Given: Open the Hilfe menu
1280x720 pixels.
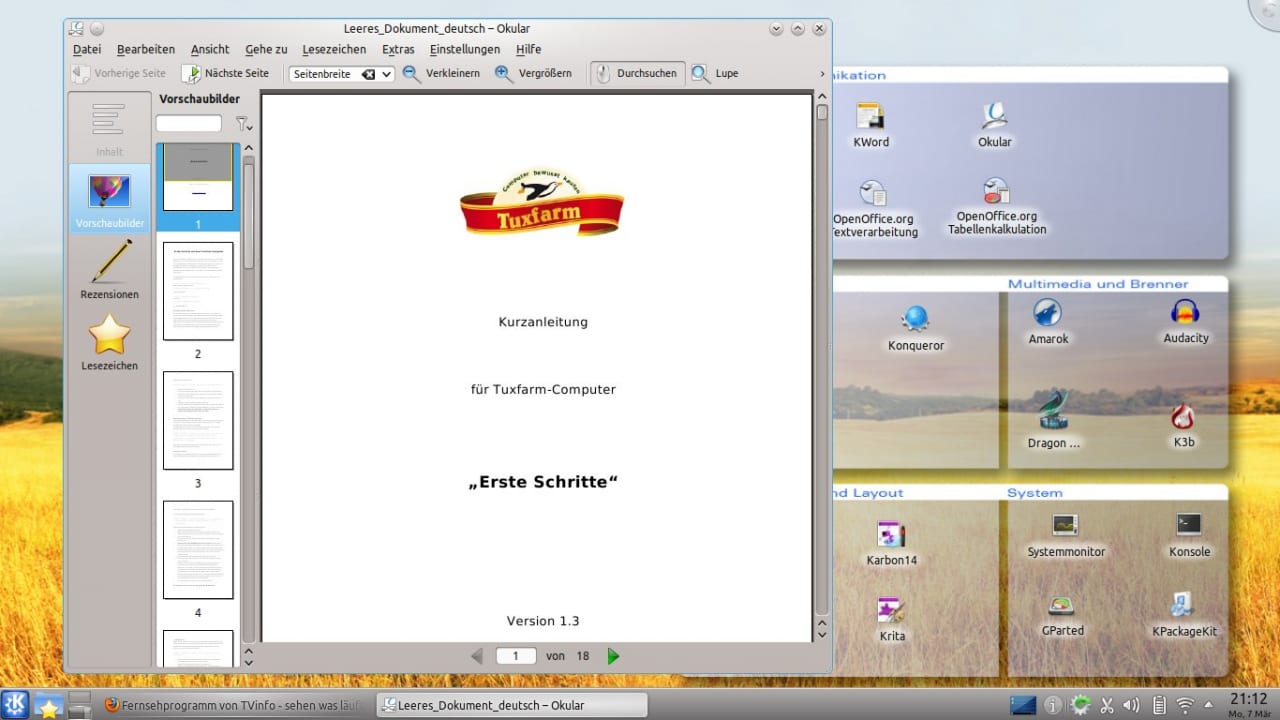Looking at the screenshot, I should pyautogui.click(x=529, y=49).
